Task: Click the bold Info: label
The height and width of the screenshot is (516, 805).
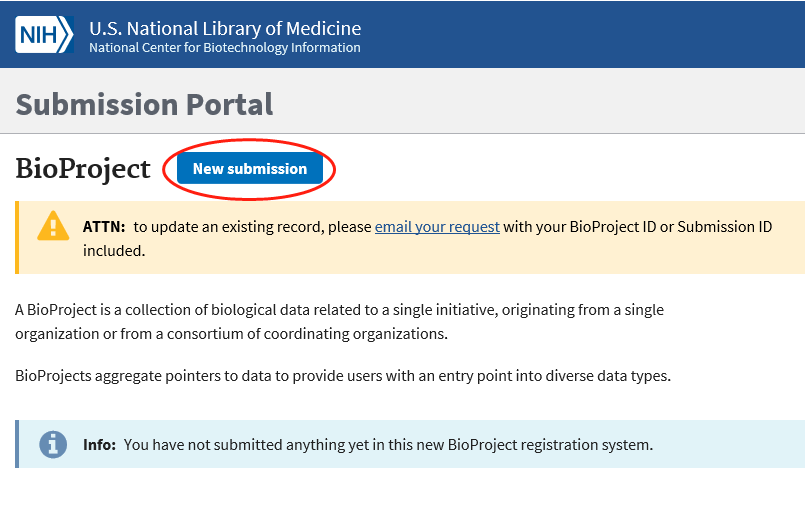Action: point(100,444)
